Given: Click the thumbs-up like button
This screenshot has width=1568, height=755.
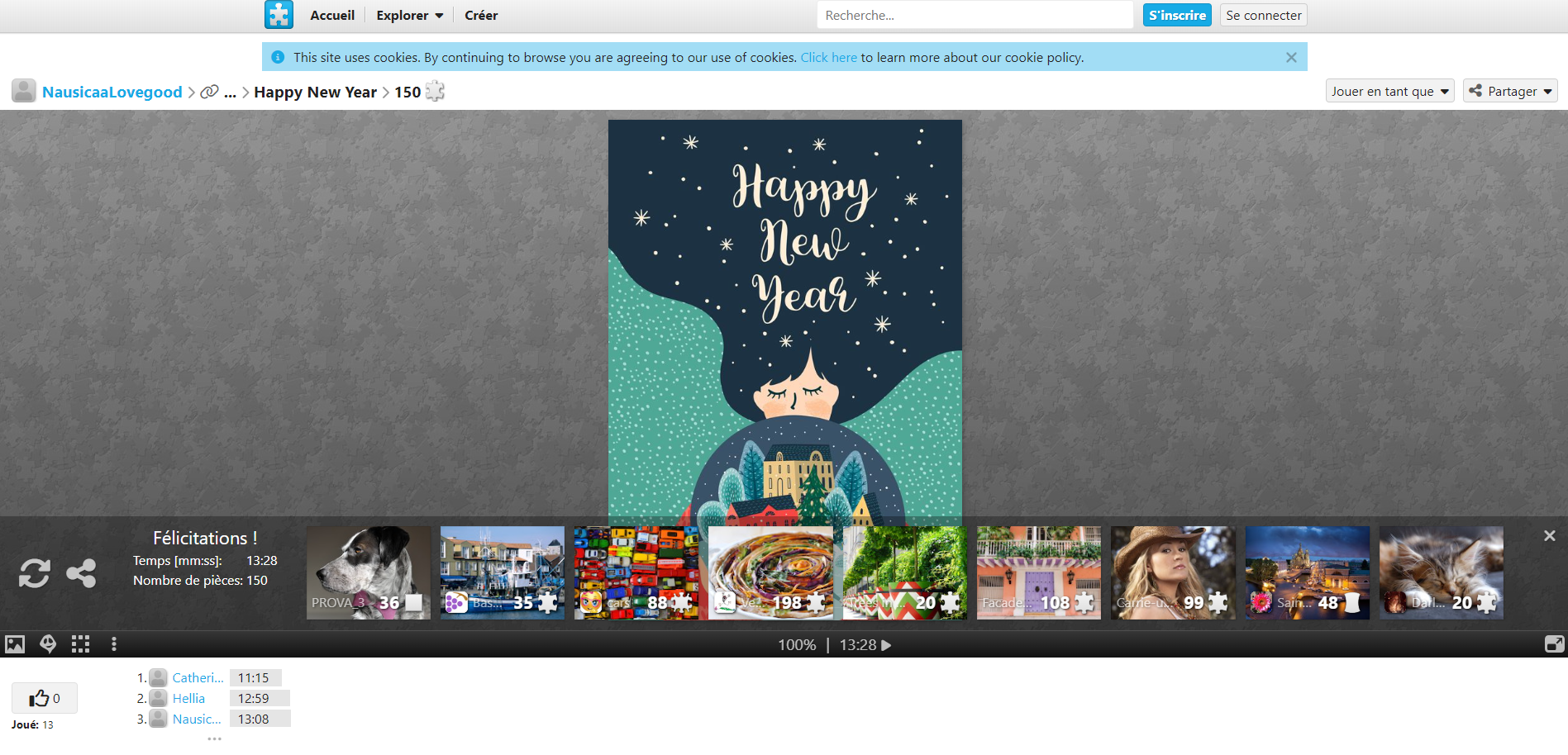Looking at the screenshot, I should [45, 698].
